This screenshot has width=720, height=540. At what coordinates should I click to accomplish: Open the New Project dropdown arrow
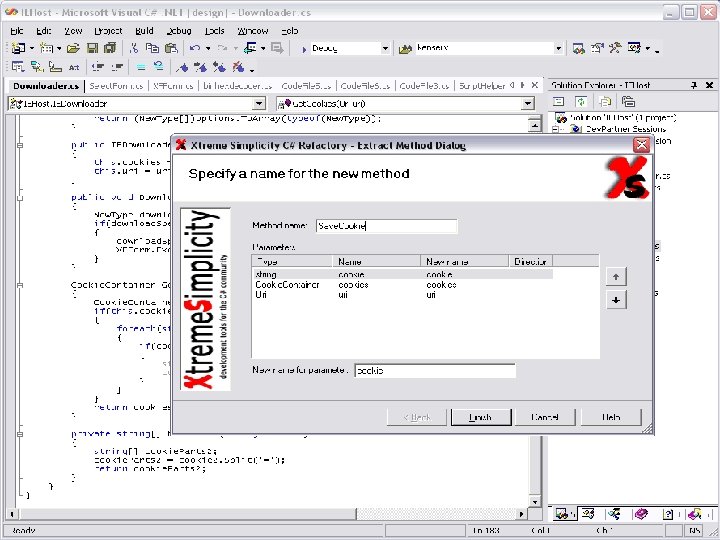coord(32,48)
